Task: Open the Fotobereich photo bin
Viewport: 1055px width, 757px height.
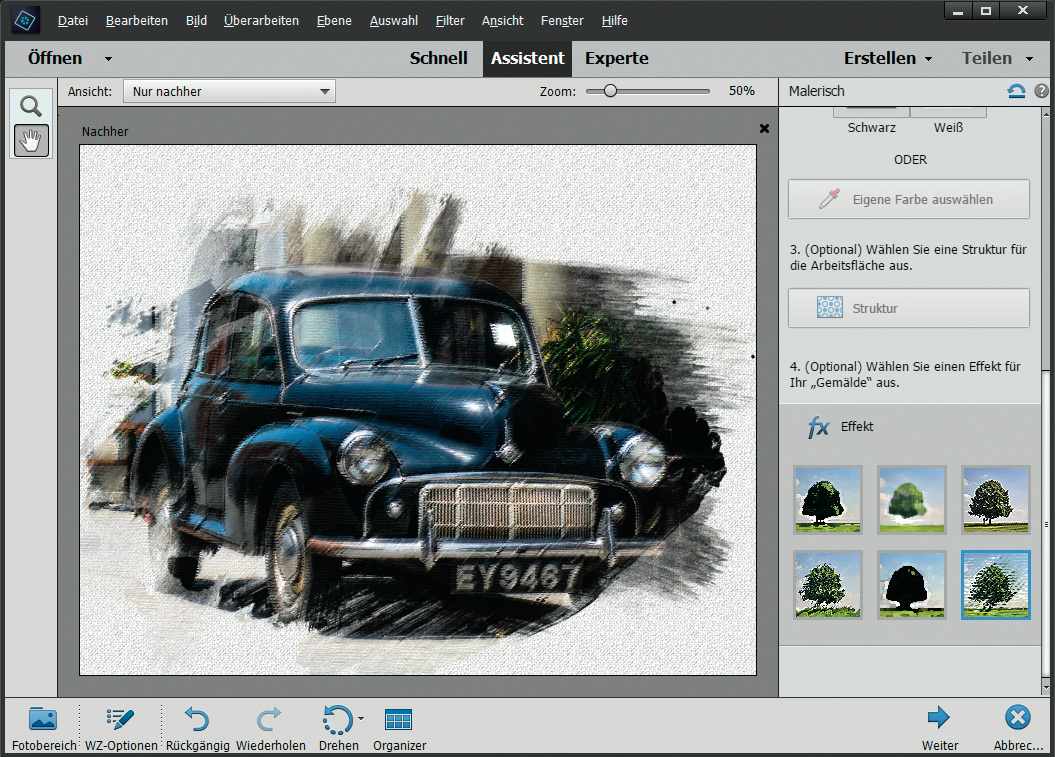Action: pos(43,719)
